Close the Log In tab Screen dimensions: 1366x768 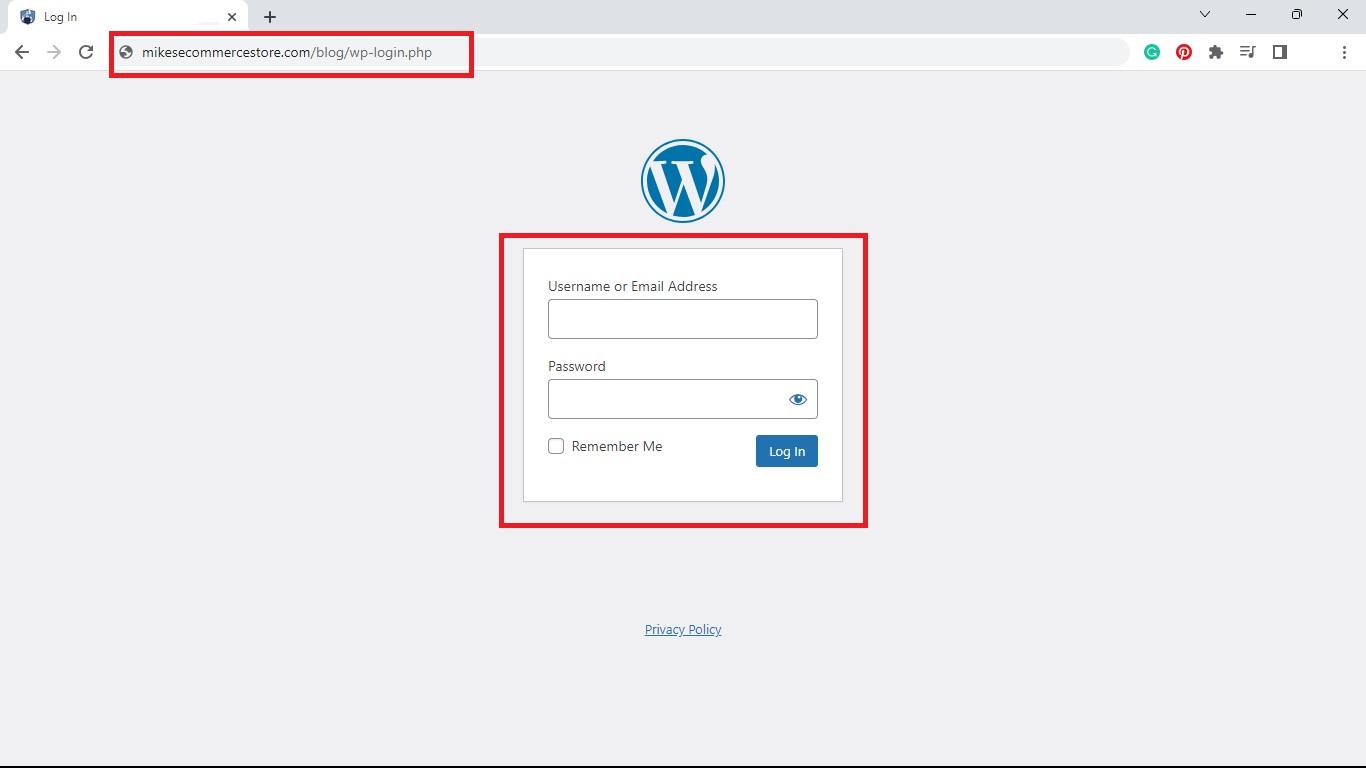tap(232, 17)
